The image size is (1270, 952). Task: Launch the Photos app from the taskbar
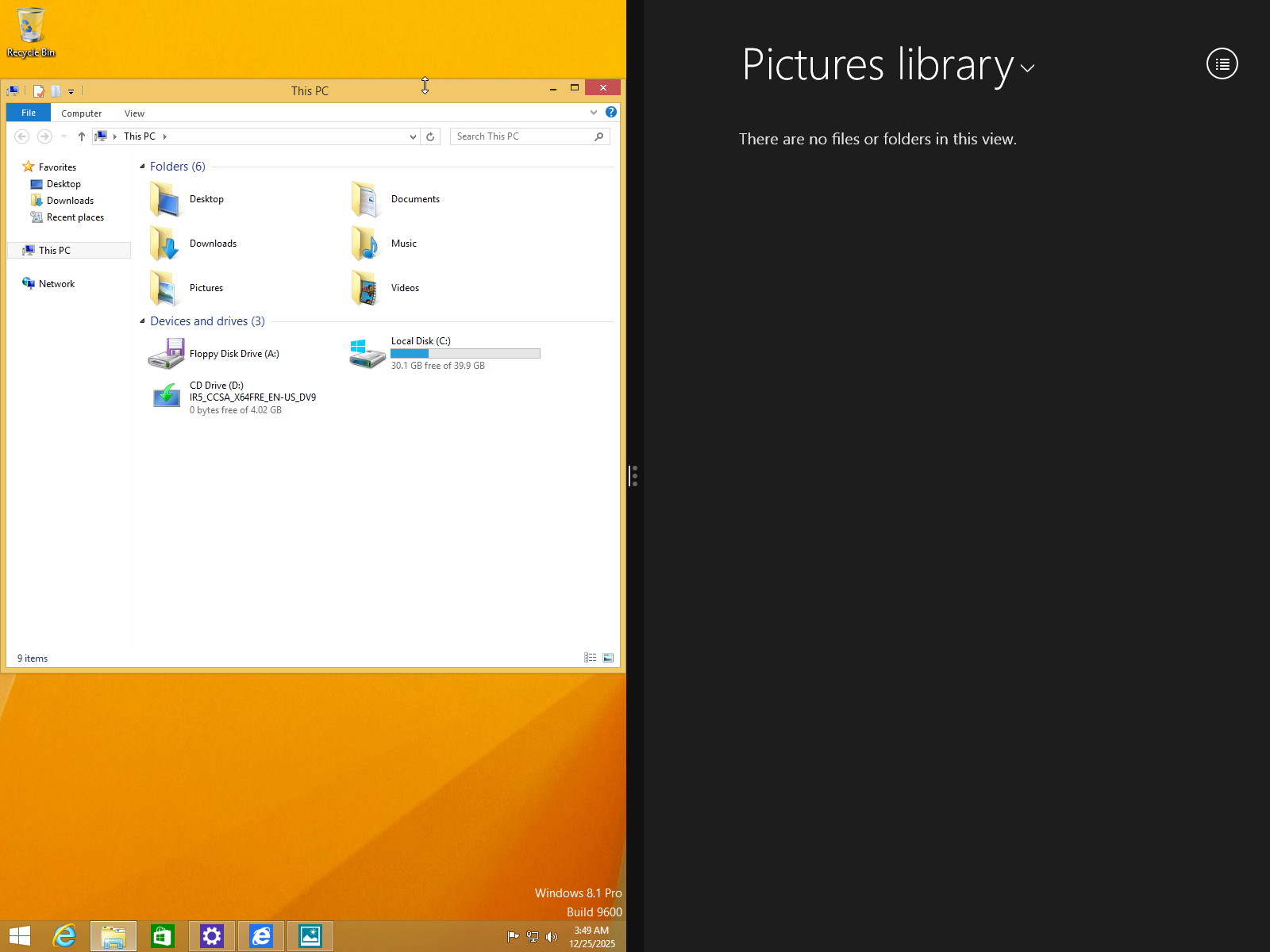pyautogui.click(x=310, y=936)
